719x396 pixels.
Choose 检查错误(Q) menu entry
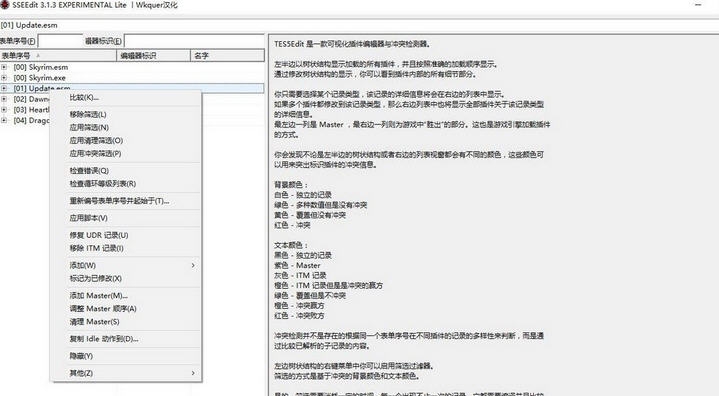[89, 170]
